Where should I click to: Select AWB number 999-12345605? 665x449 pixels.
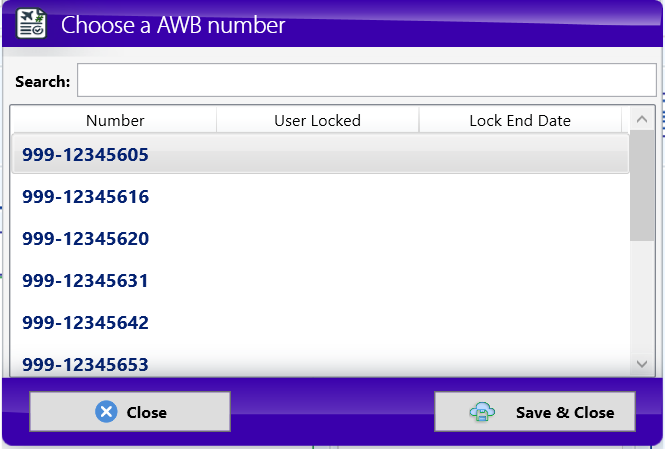320,154
